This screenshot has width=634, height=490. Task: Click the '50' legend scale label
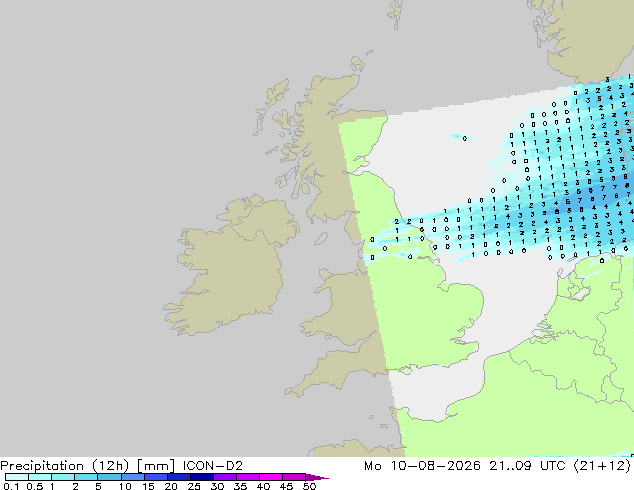tap(309, 486)
